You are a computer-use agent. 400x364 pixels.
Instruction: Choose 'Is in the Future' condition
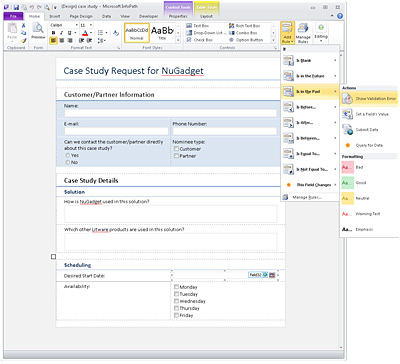click(x=310, y=76)
